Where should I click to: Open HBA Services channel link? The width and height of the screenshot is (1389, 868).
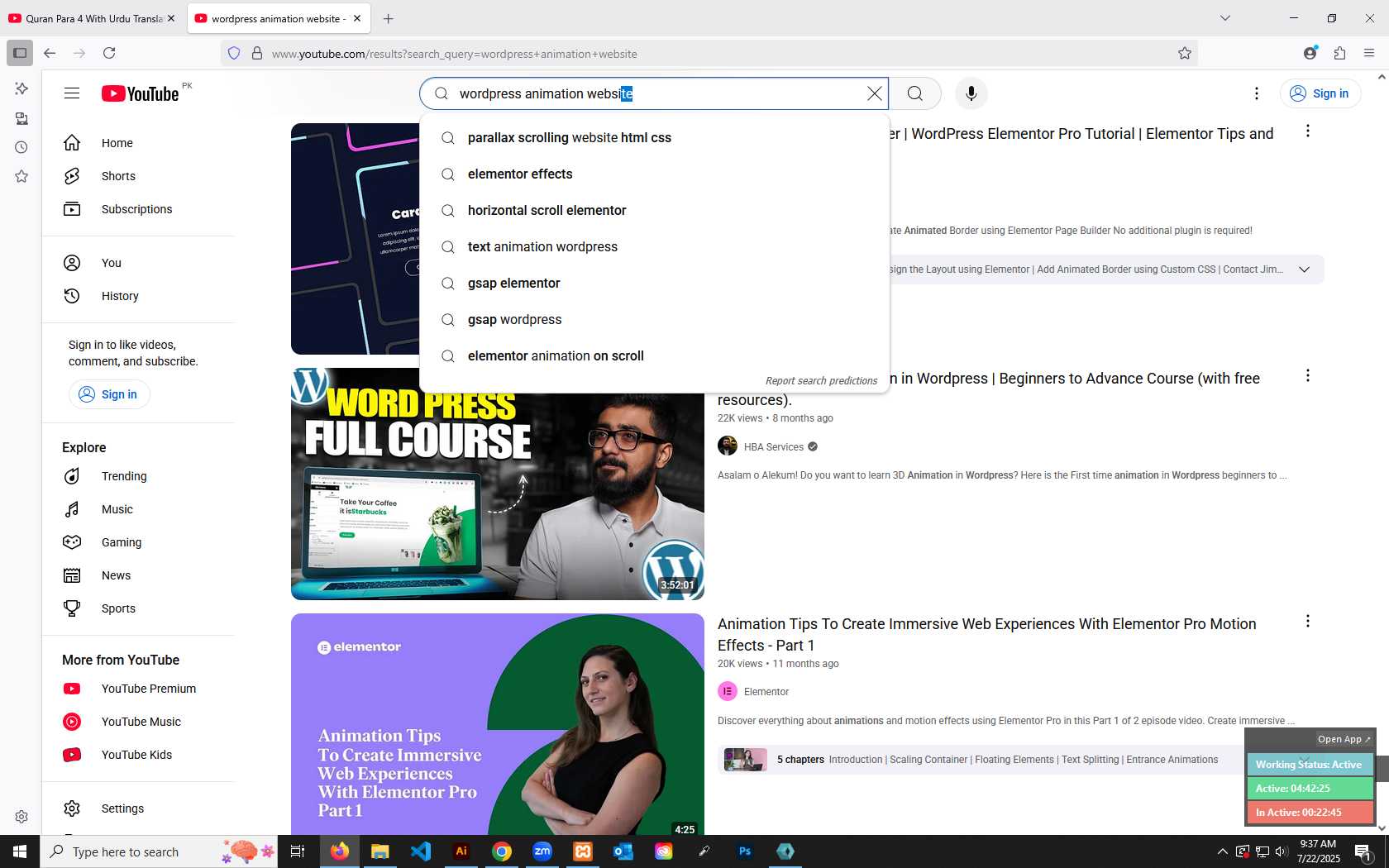pyautogui.click(x=774, y=447)
